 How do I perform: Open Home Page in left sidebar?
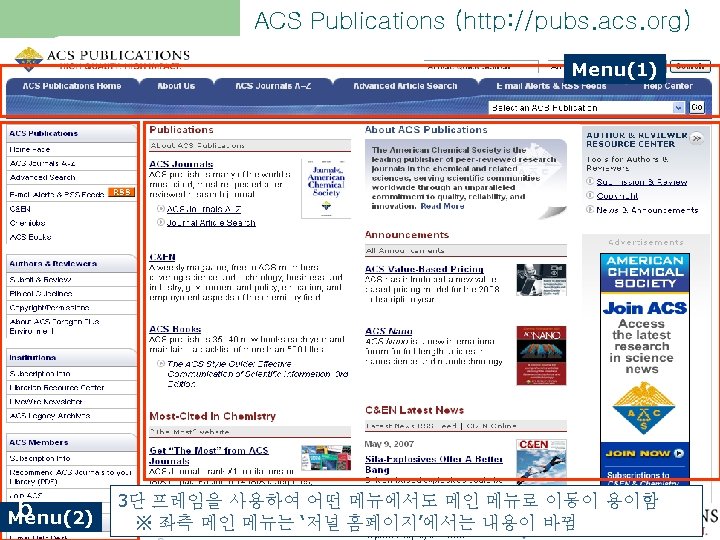(x=30, y=150)
